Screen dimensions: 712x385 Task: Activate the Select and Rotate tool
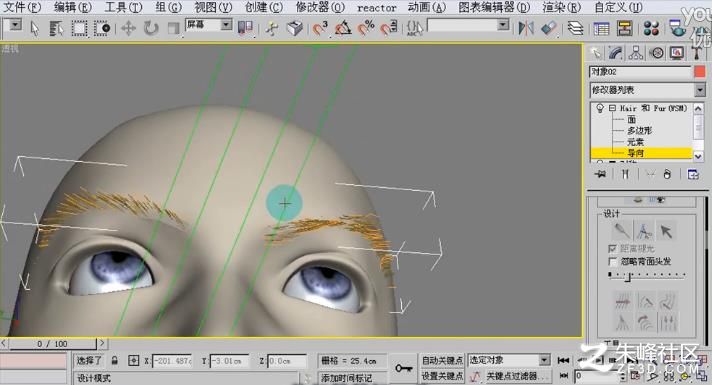tap(151, 29)
